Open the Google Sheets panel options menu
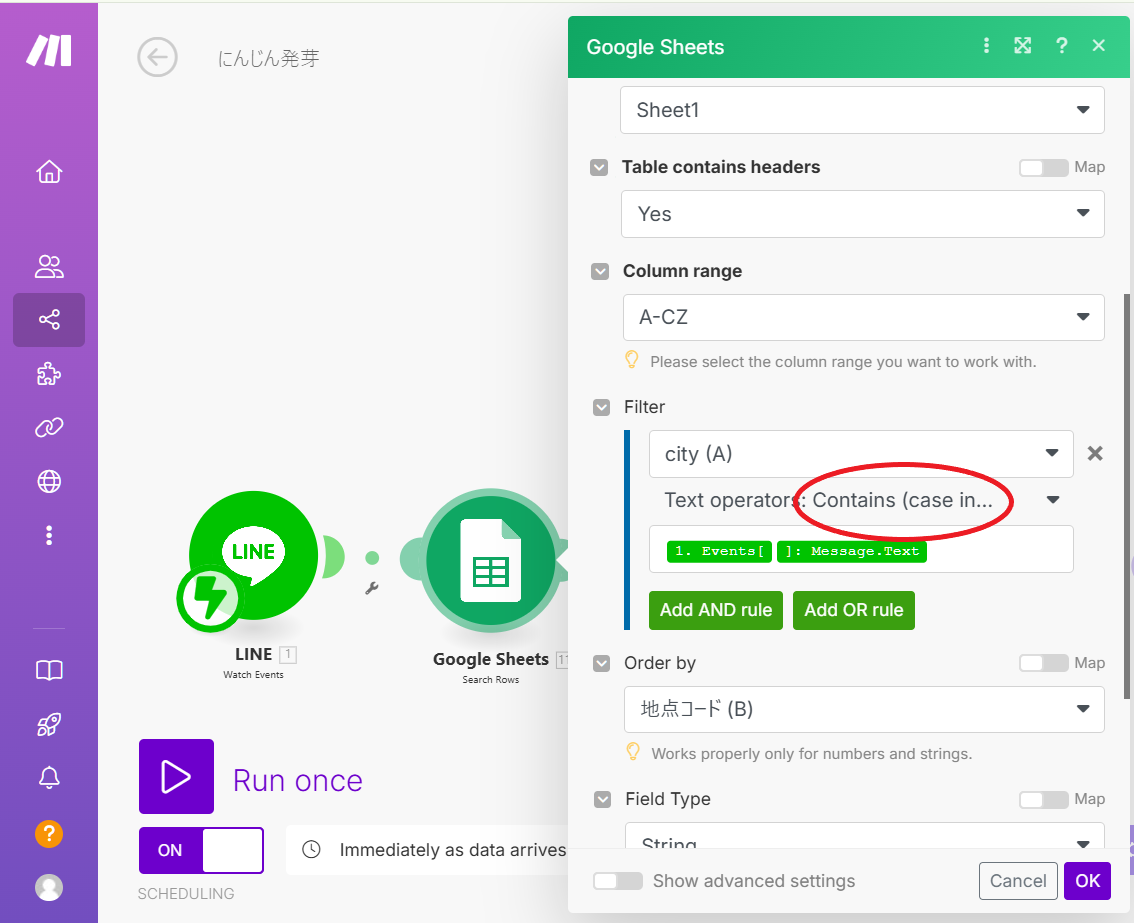This screenshot has height=923, width=1134. 986,46
